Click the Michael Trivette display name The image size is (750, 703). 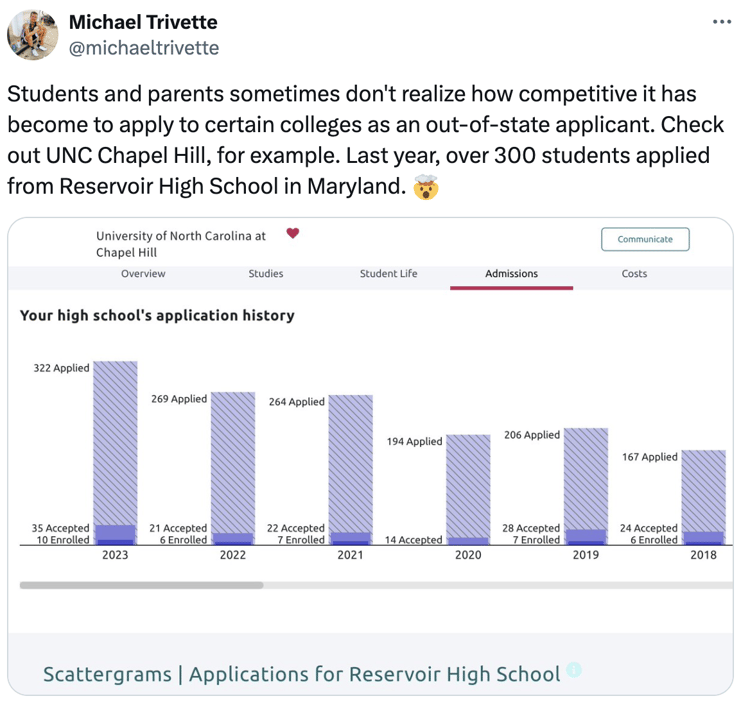(142, 22)
